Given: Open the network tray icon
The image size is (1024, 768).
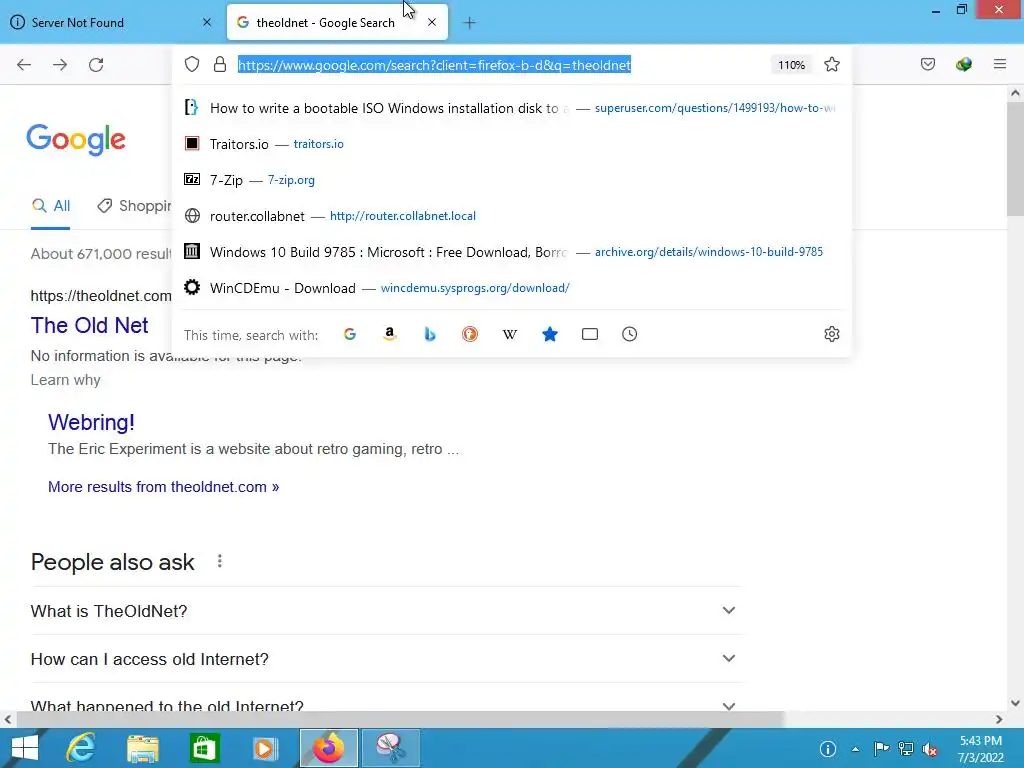Looking at the screenshot, I should 906,749.
